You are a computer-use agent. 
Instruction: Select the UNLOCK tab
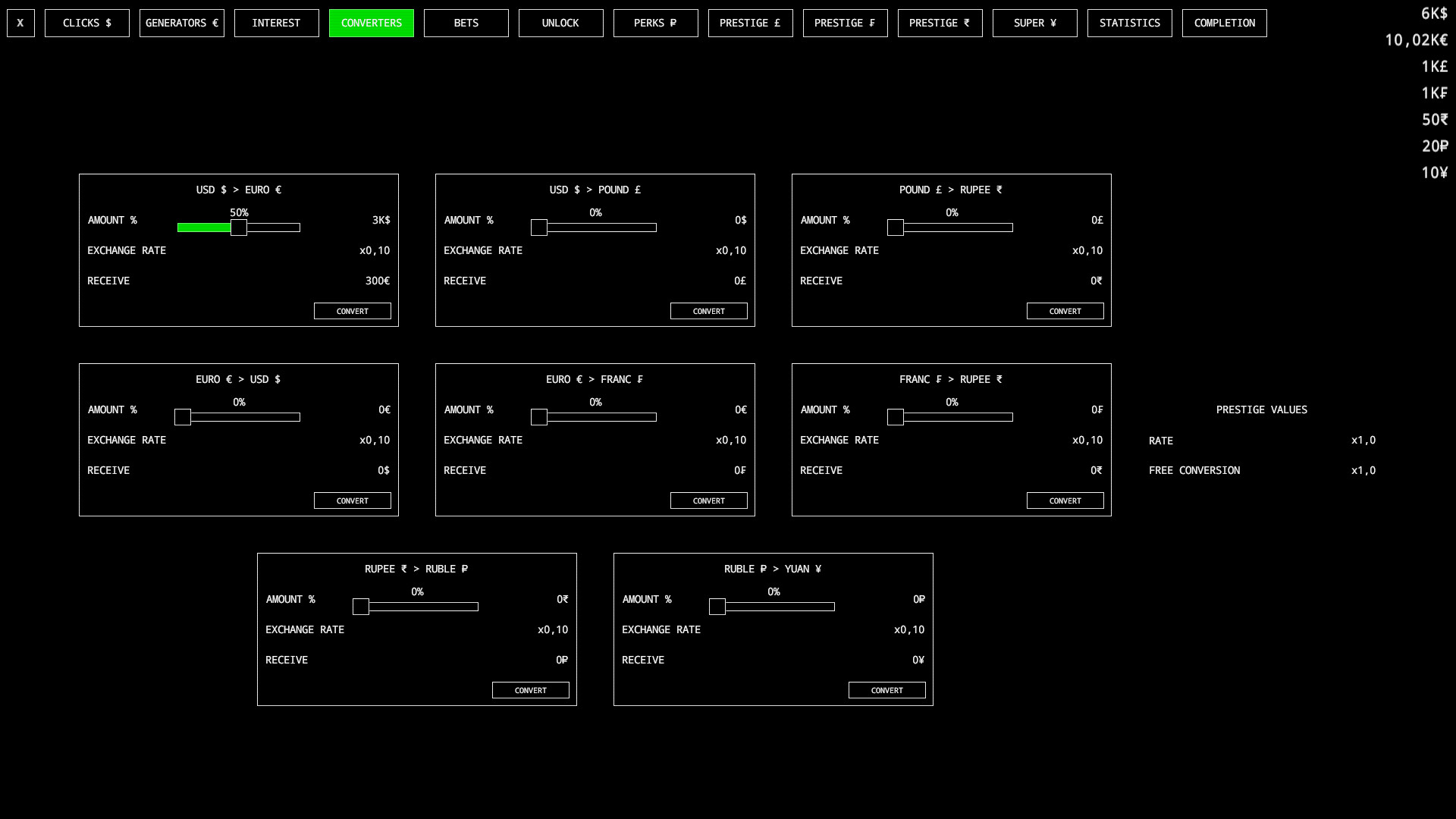tap(560, 23)
